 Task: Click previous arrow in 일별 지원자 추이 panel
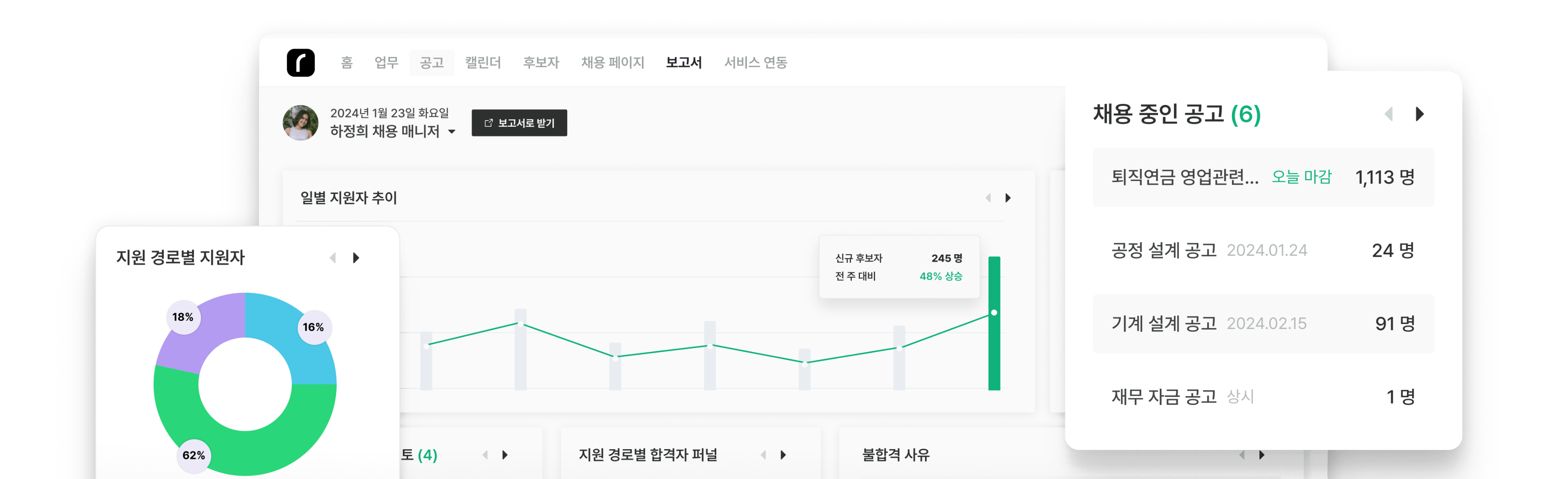click(x=988, y=198)
